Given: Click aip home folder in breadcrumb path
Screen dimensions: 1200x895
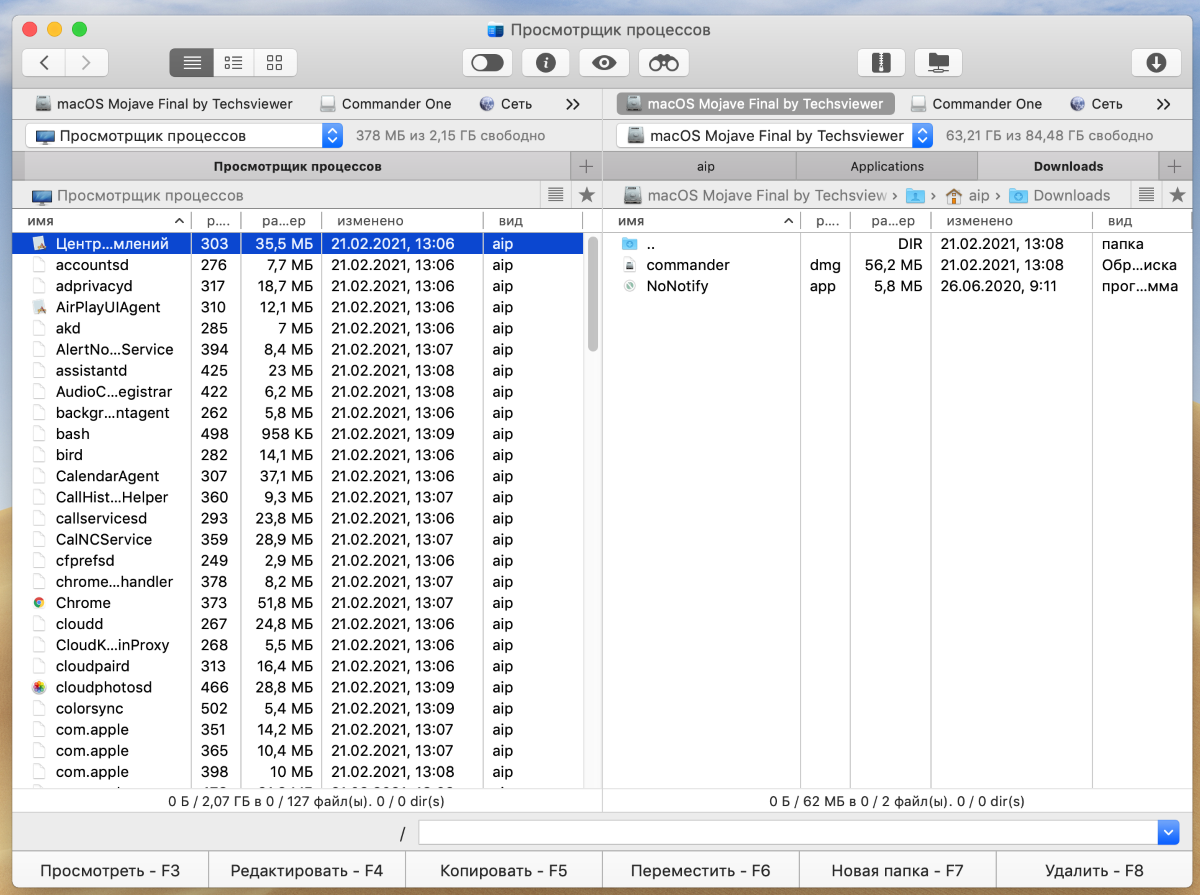Looking at the screenshot, I should coord(967,195).
